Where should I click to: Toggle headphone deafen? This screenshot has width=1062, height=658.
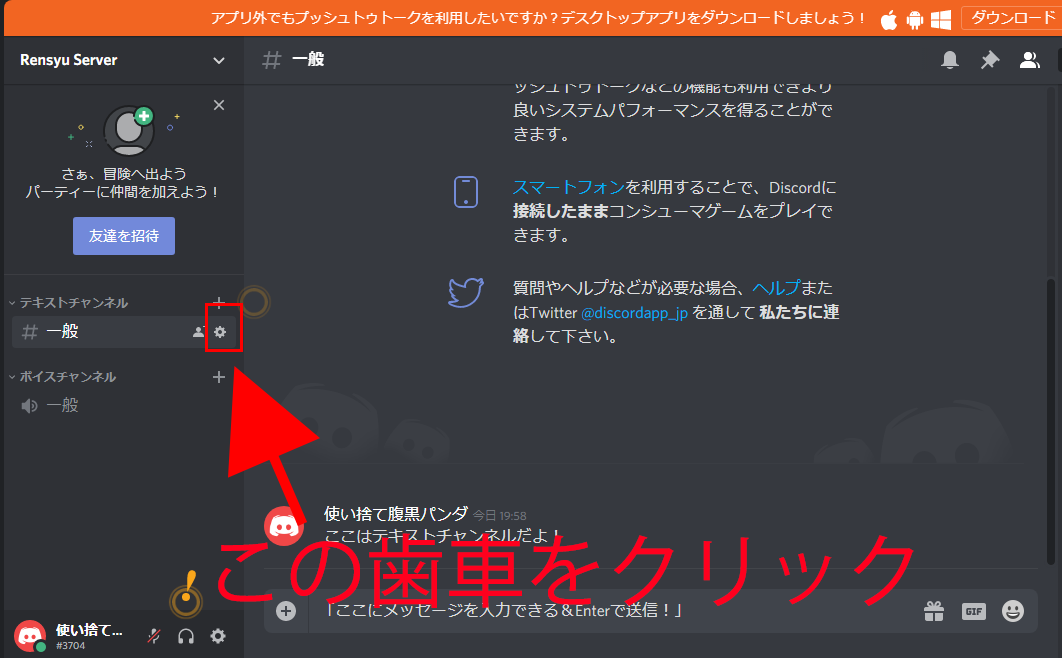[186, 636]
